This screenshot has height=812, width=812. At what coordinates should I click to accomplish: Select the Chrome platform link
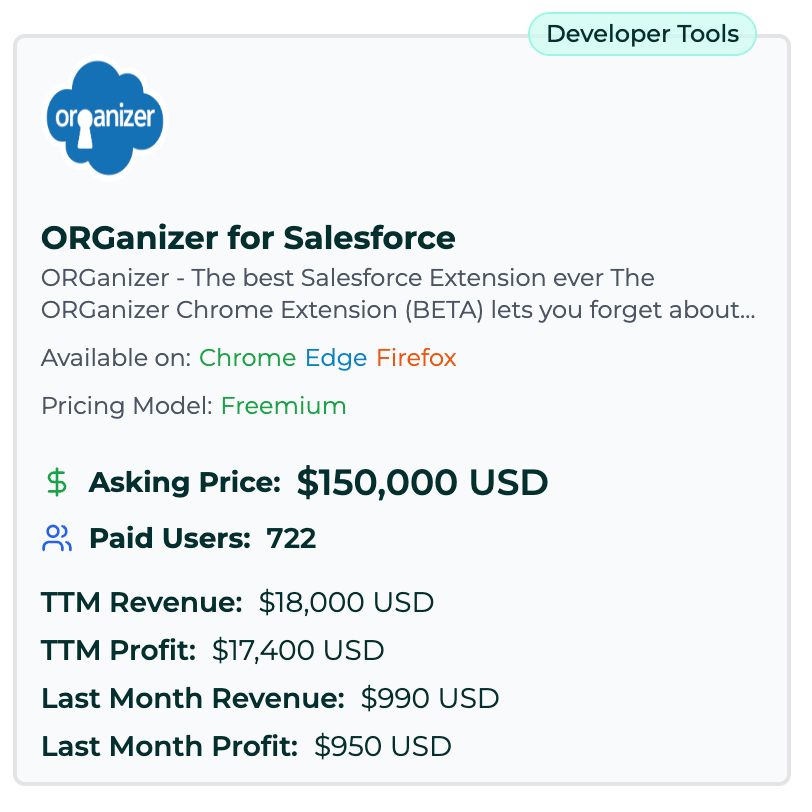(247, 358)
